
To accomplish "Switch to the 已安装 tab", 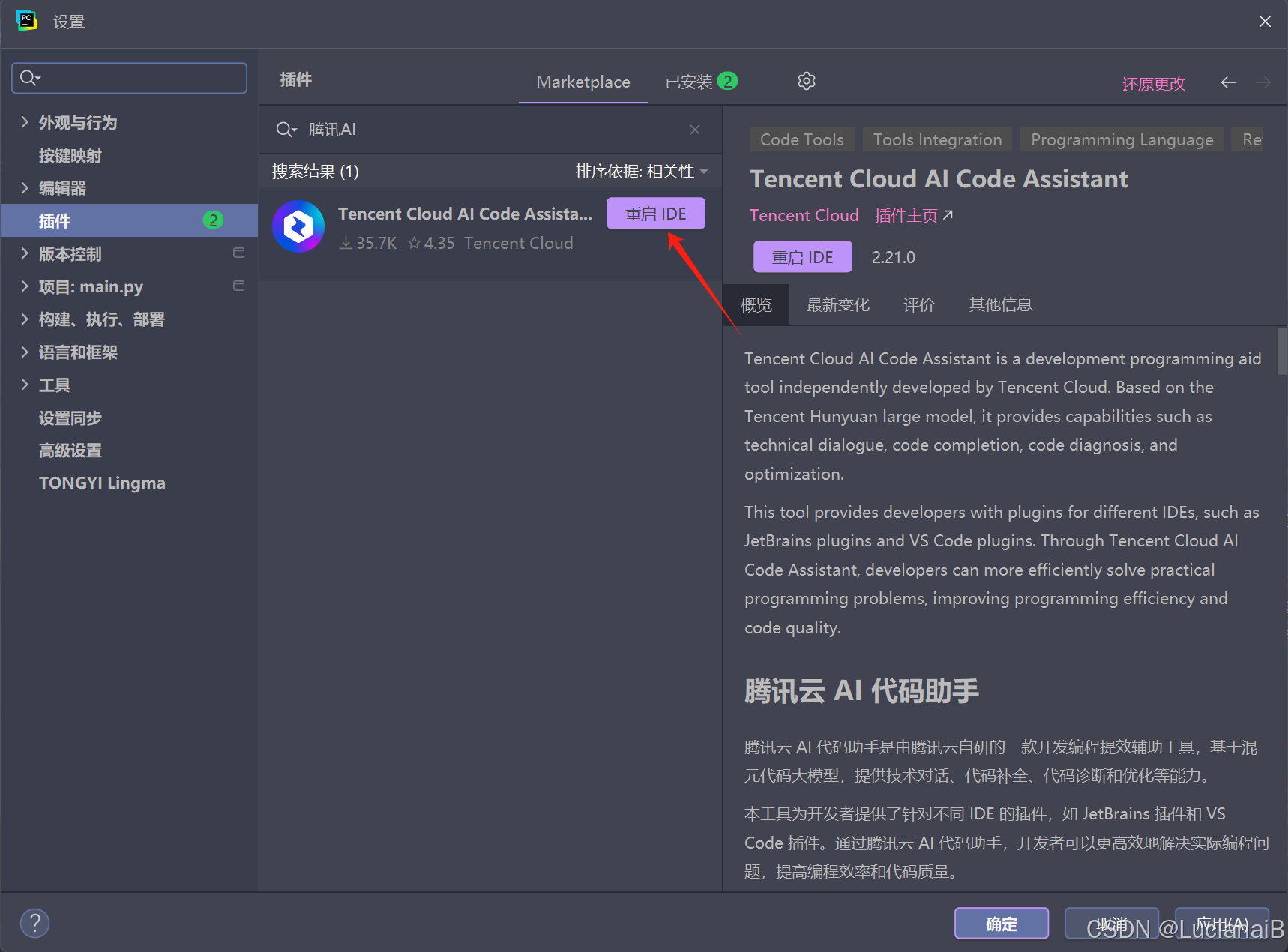I will (x=701, y=82).
